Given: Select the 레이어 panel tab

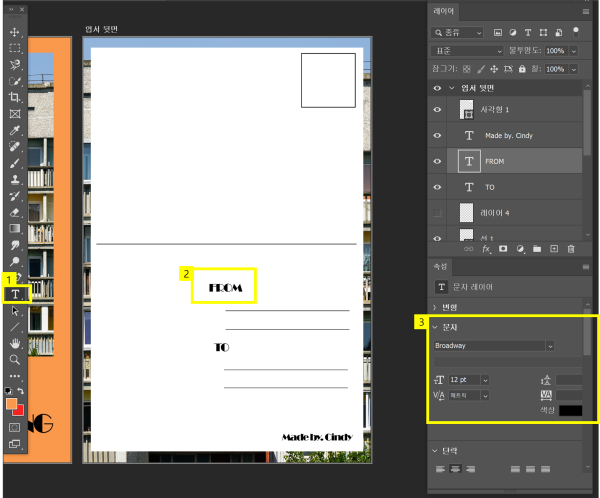Looking at the screenshot, I should 443,11.
